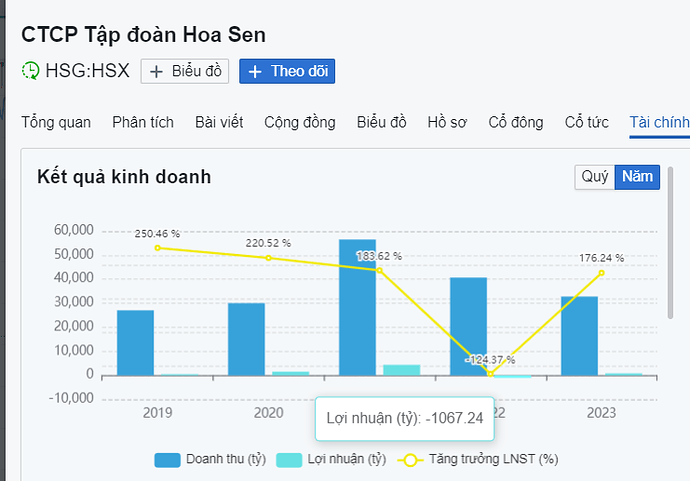Go to the Cộng đồng tab
The image size is (690, 481).
[x=299, y=122]
